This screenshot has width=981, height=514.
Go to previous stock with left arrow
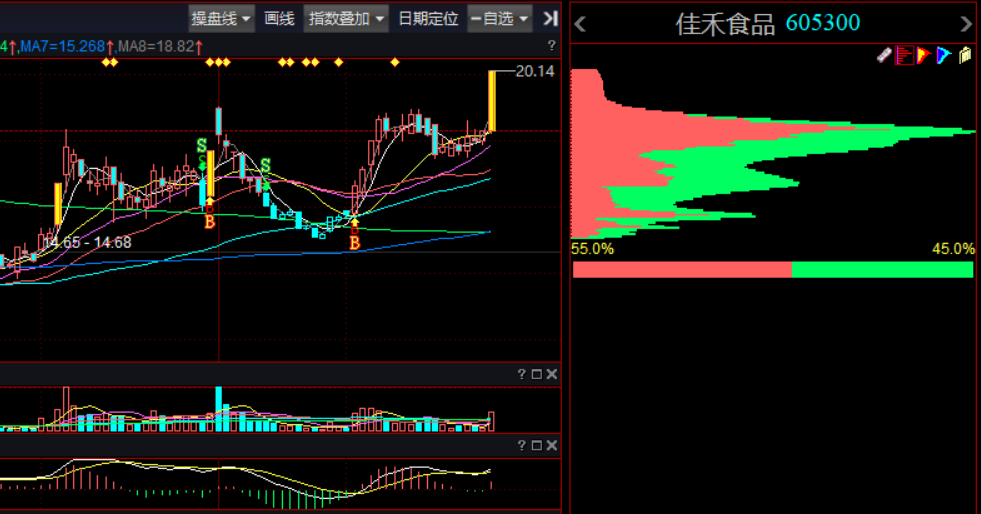[580, 24]
